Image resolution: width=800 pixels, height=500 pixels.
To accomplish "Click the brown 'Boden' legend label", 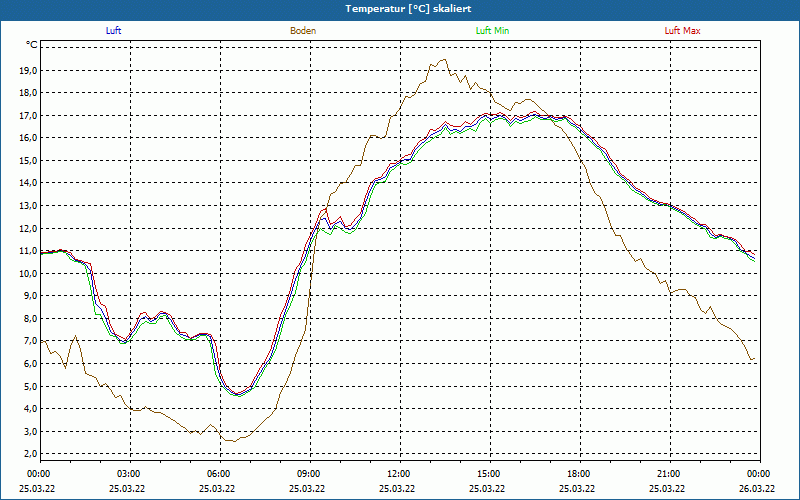I will tap(303, 31).
